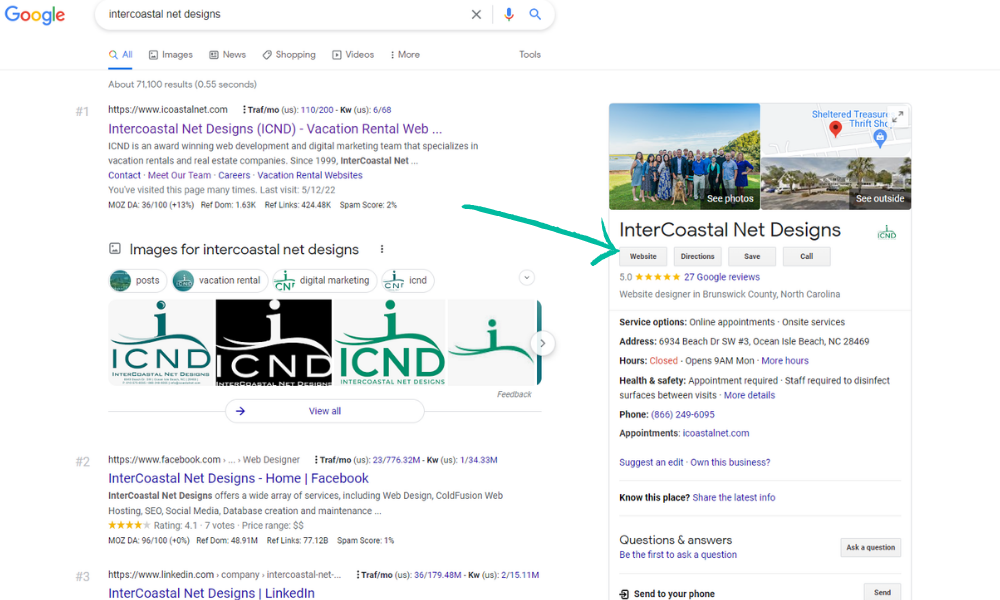This screenshot has height=600, width=1000.
Task: Click View all images button
Action: tap(325, 411)
